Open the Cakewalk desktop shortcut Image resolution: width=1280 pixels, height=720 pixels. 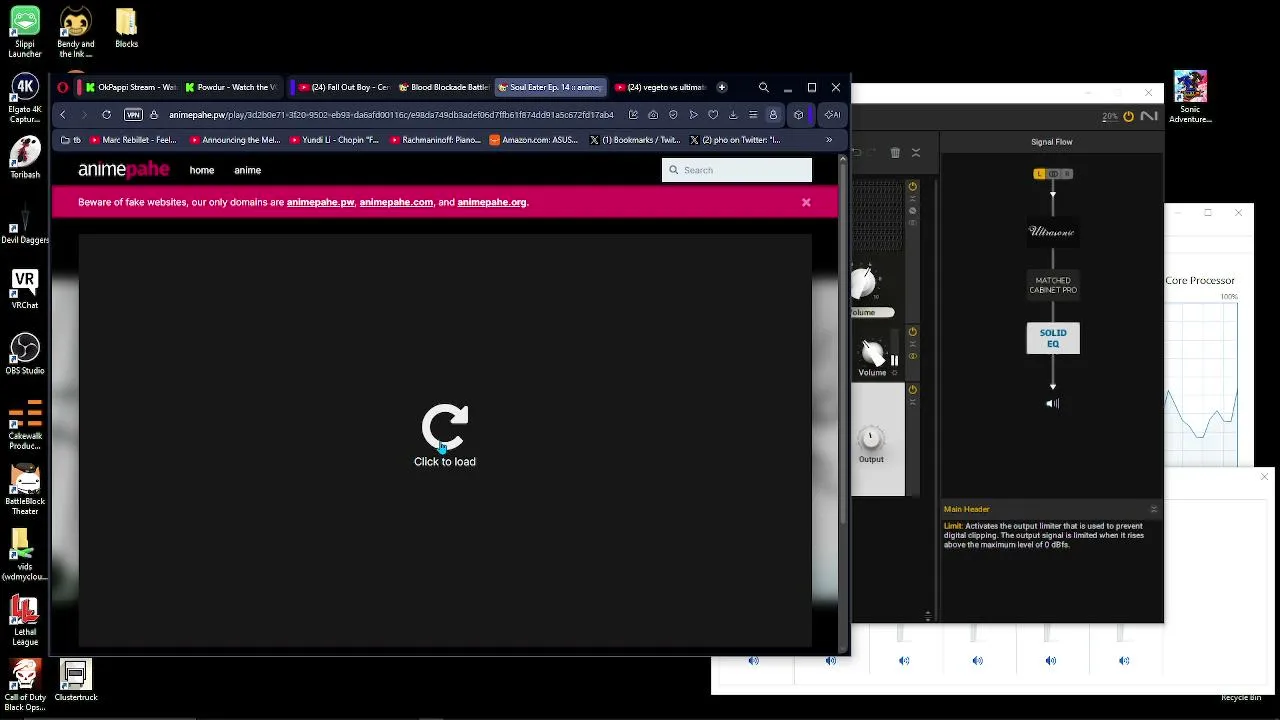(25, 425)
